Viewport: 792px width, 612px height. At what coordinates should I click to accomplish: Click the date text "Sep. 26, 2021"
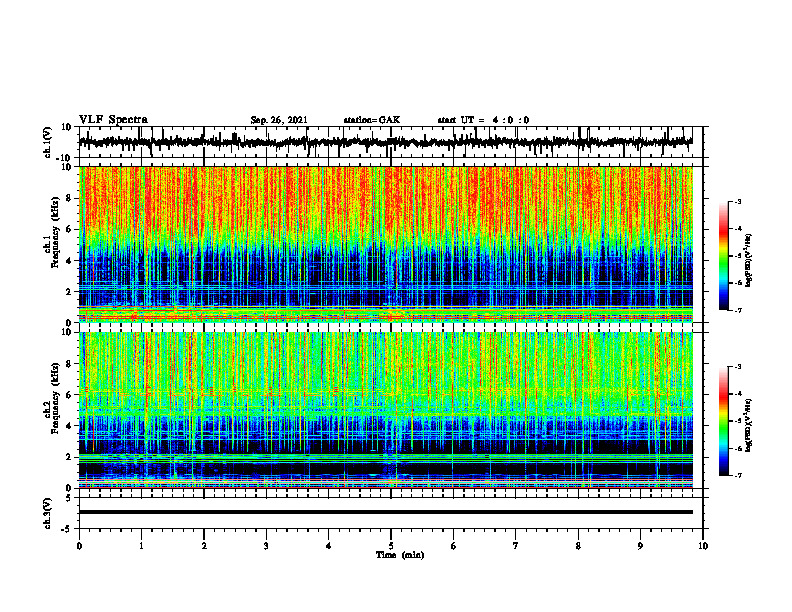(279, 120)
